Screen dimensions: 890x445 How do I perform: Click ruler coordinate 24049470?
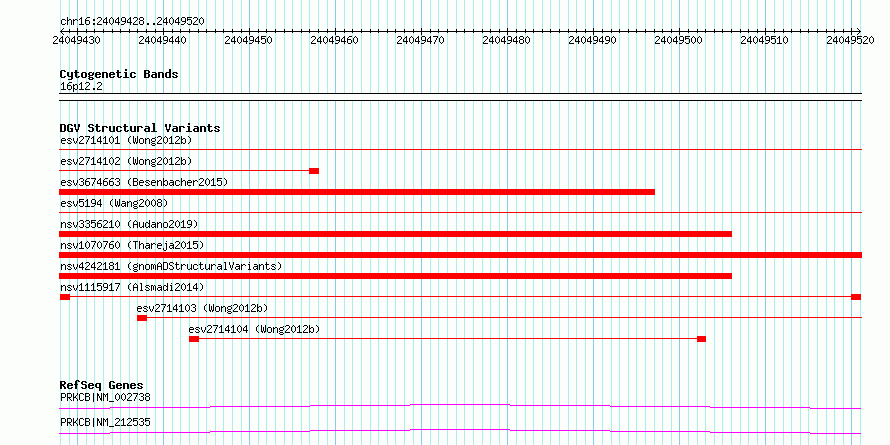(421, 40)
